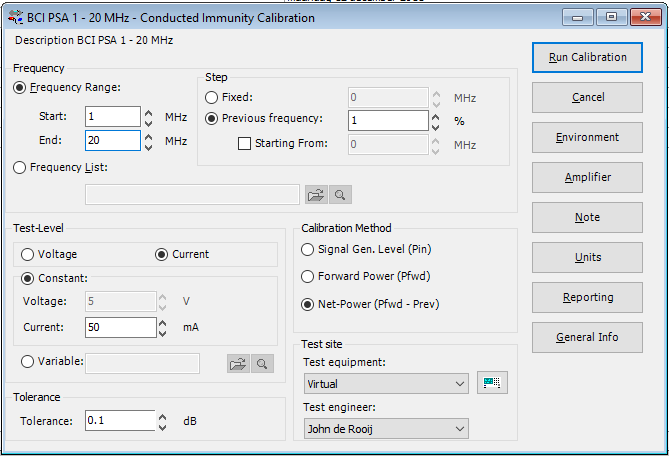Click test equipment configuration icon
Viewport: 669px width, 456px height.
click(x=492, y=383)
